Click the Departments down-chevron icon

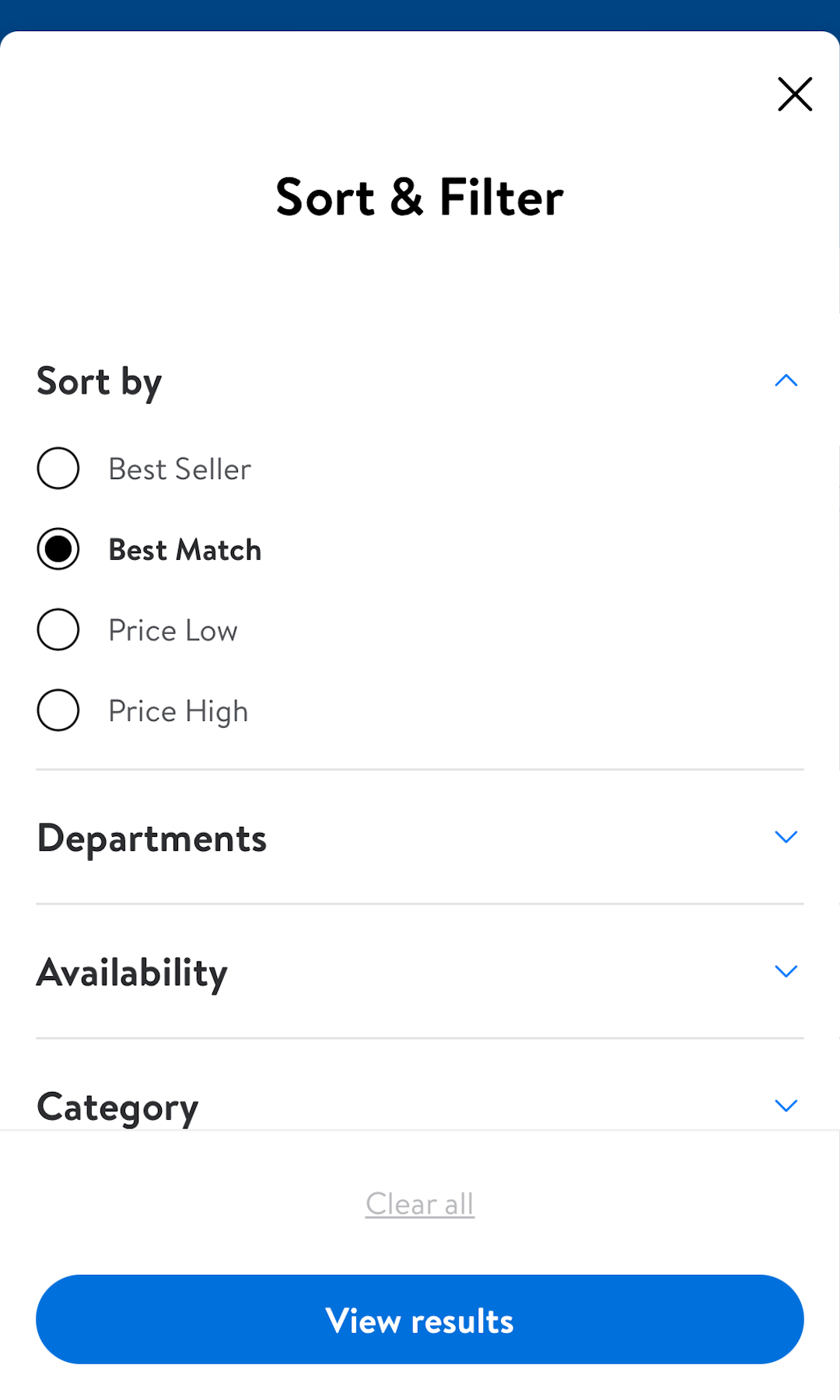[x=786, y=837]
